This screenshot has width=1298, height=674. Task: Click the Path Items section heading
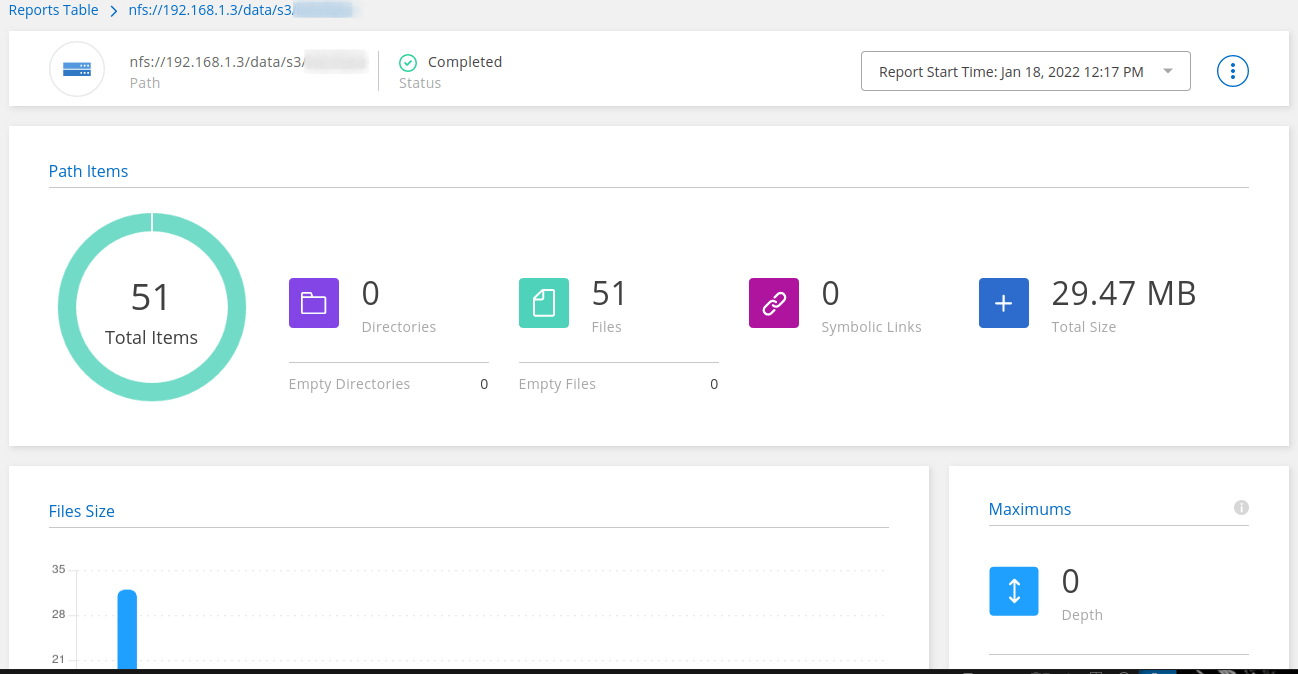[x=88, y=171]
